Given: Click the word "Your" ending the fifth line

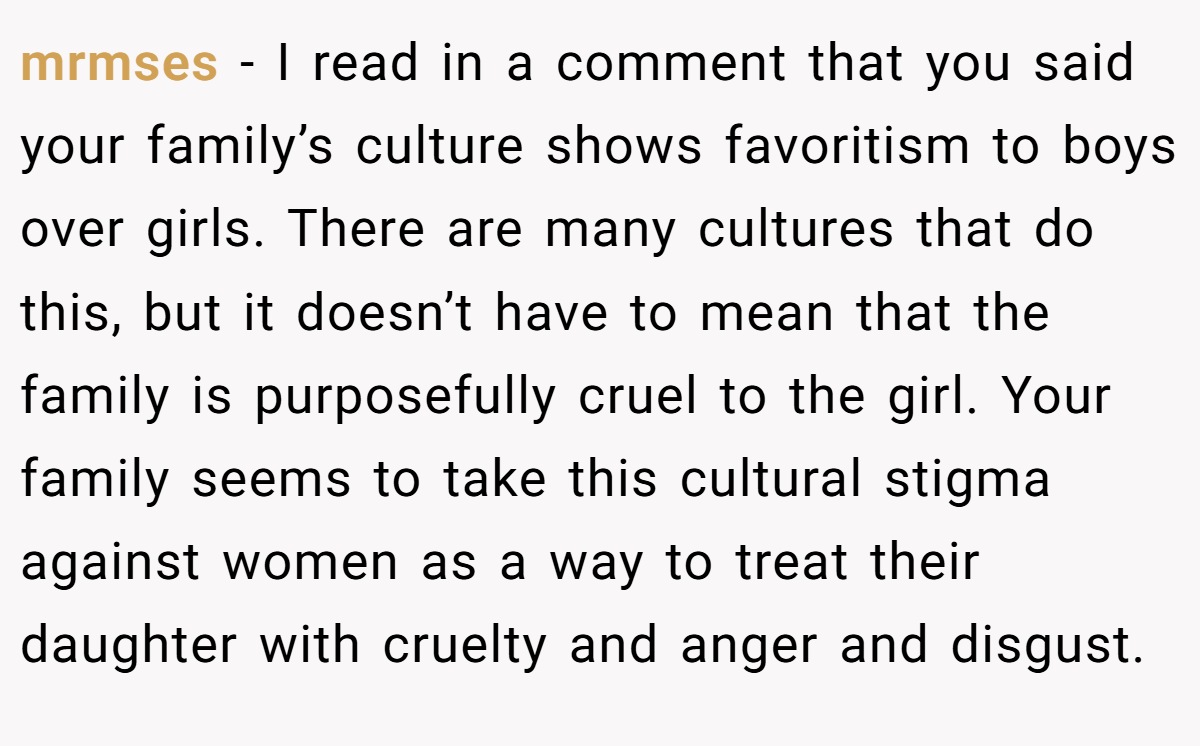Looking at the screenshot, I should (x=1056, y=398).
